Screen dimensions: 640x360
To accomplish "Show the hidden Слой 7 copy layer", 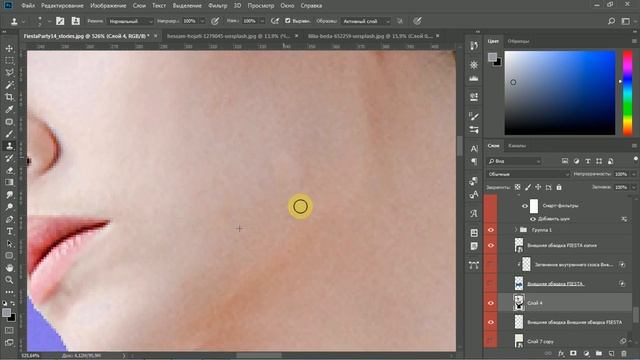I will click(x=491, y=340).
